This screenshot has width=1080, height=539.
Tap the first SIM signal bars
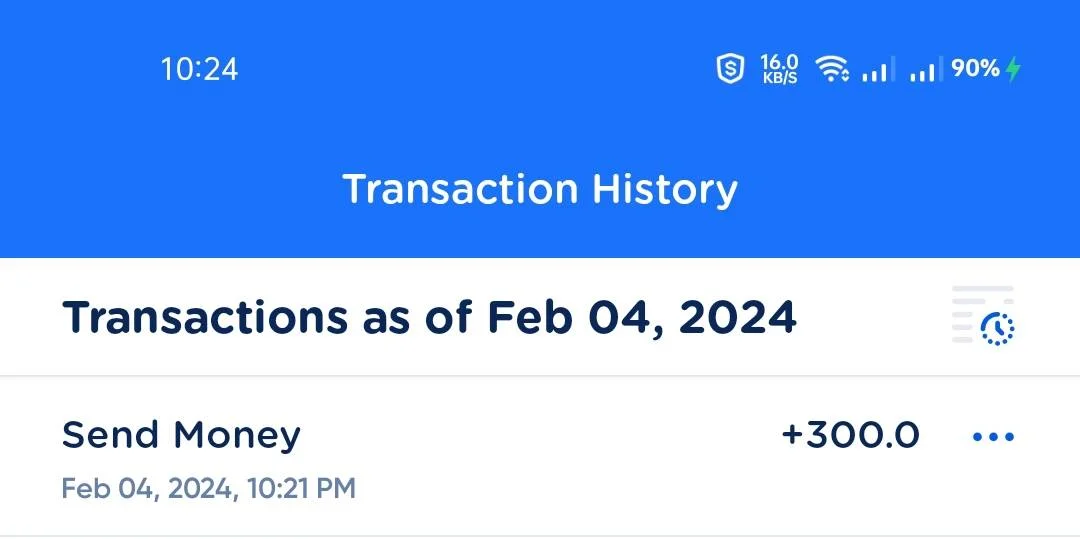pyautogui.click(x=878, y=70)
